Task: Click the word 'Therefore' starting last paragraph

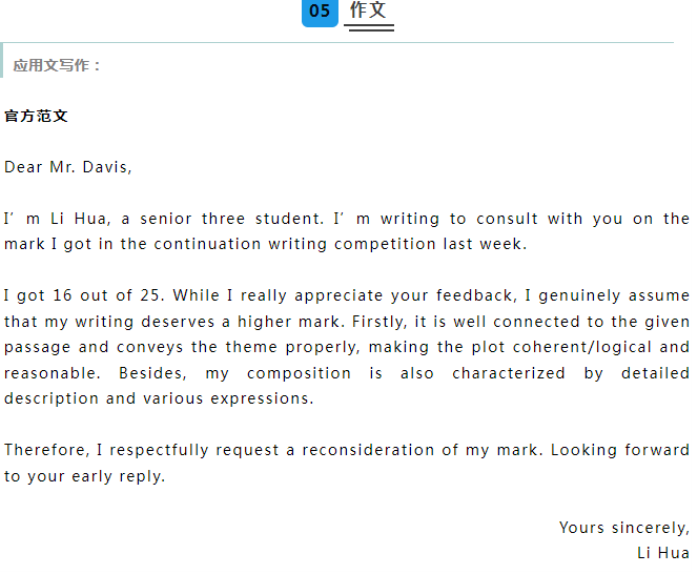Action: [x=47, y=450]
